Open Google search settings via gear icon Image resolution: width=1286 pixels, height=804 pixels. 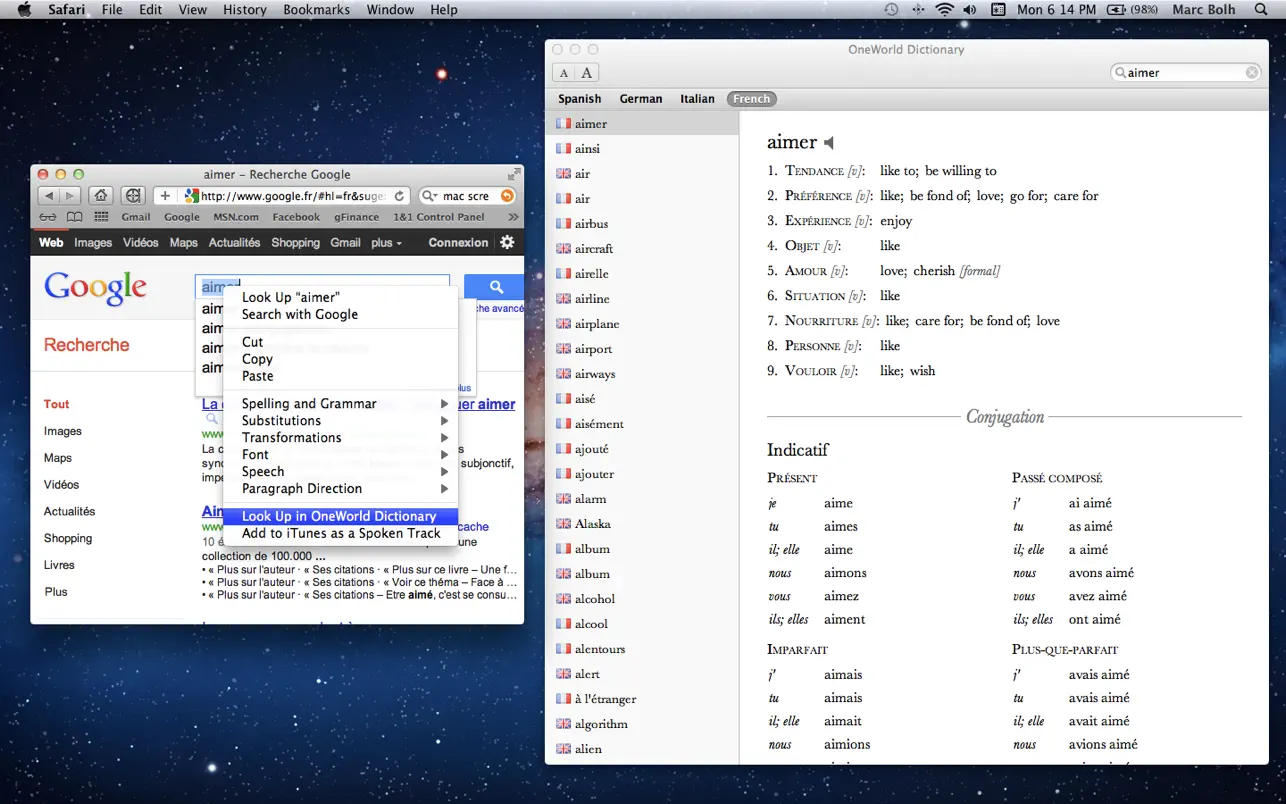click(508, 242)
